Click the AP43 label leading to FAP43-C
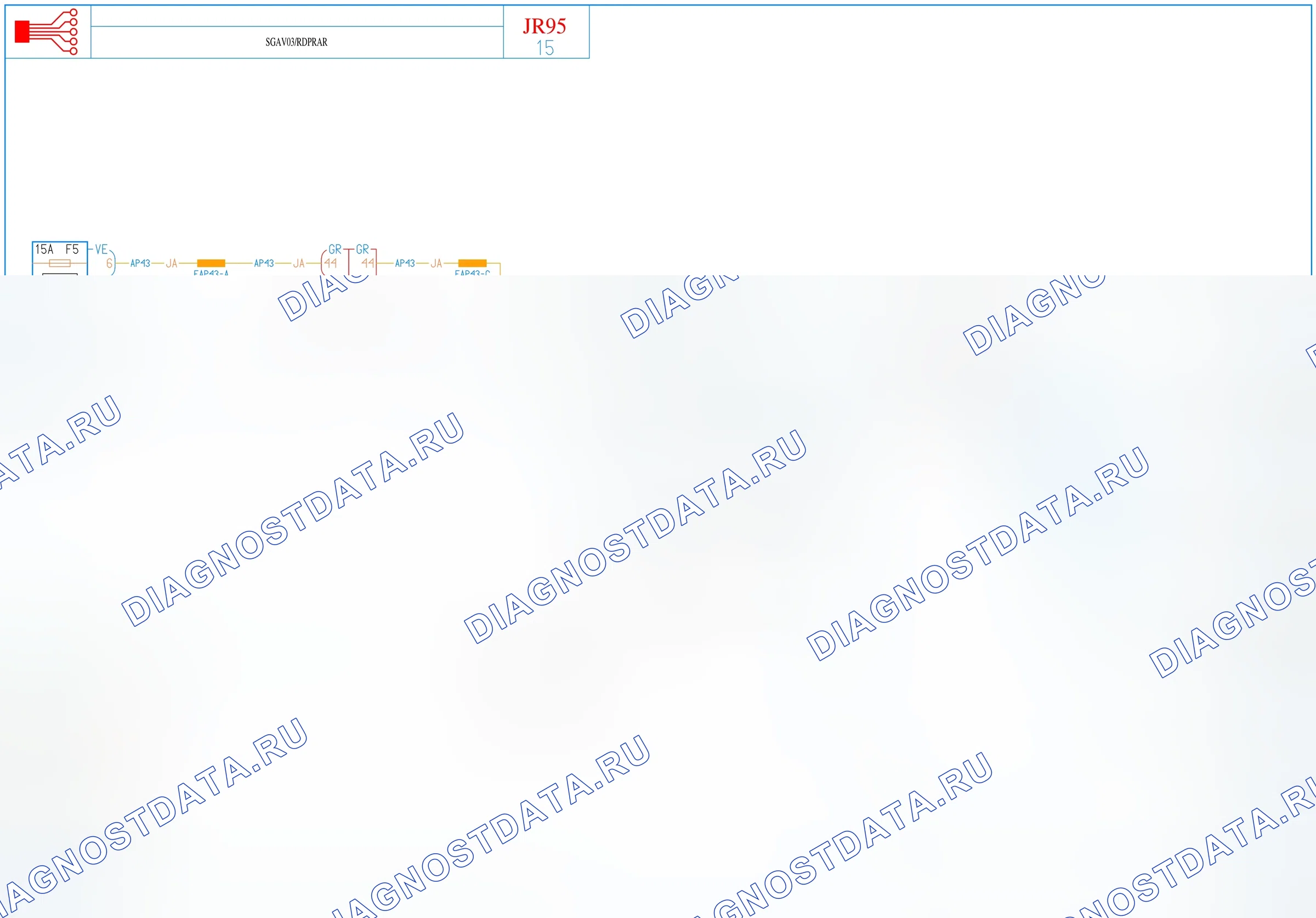The image size is (1316, 918). coord(405,263)
